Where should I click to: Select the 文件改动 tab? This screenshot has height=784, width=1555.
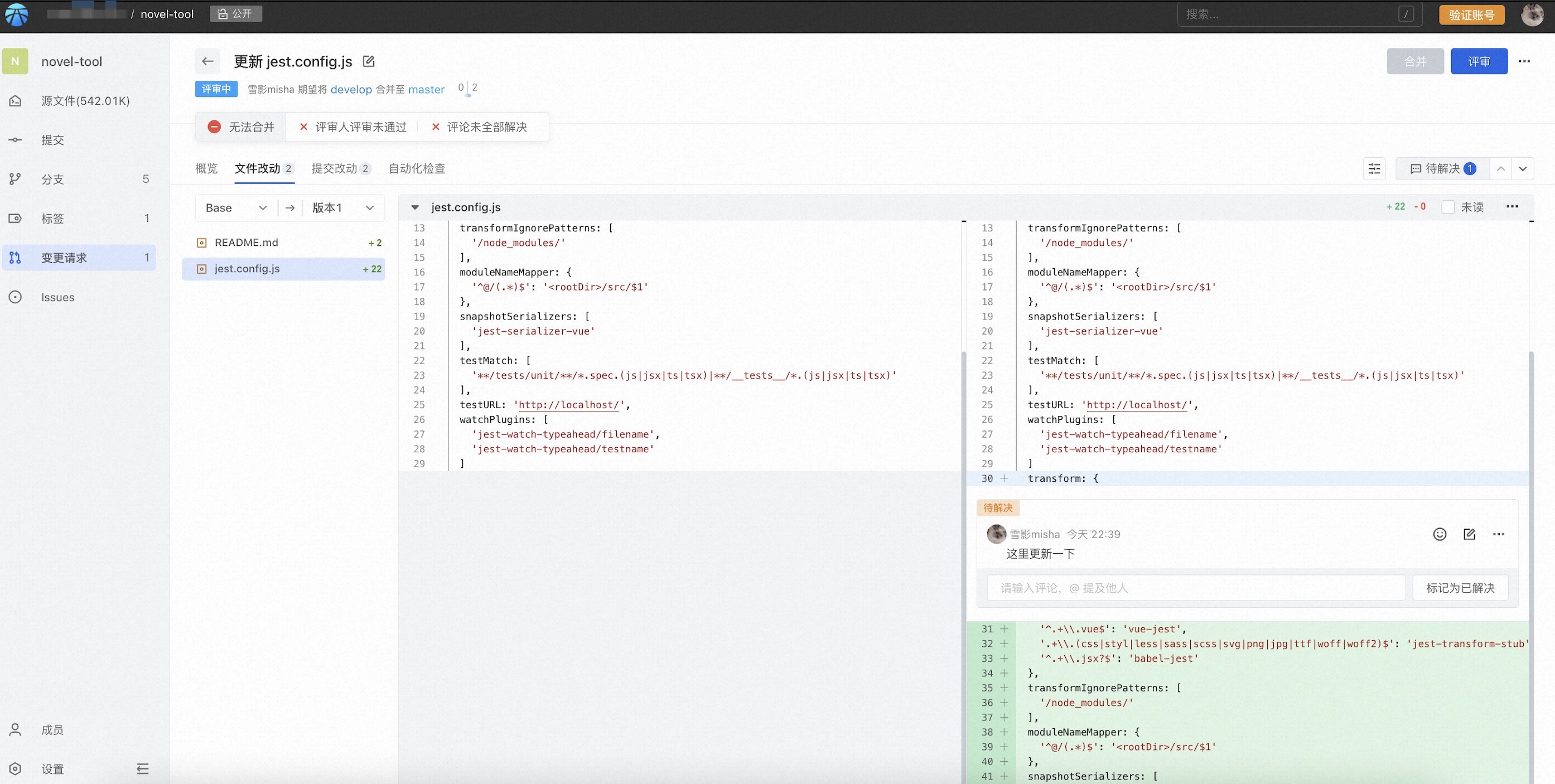(264, 168)
